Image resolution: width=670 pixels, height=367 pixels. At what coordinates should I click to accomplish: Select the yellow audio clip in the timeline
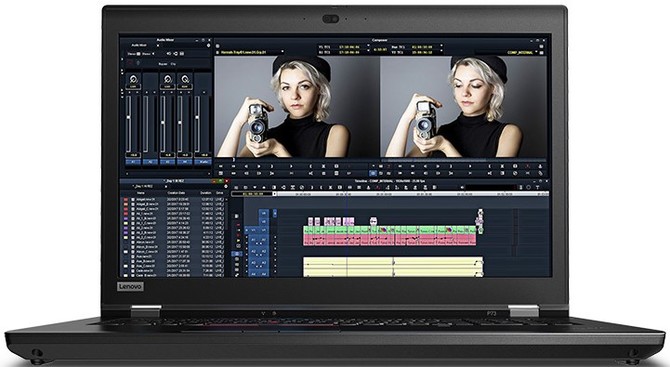click(x=393, y=267)
